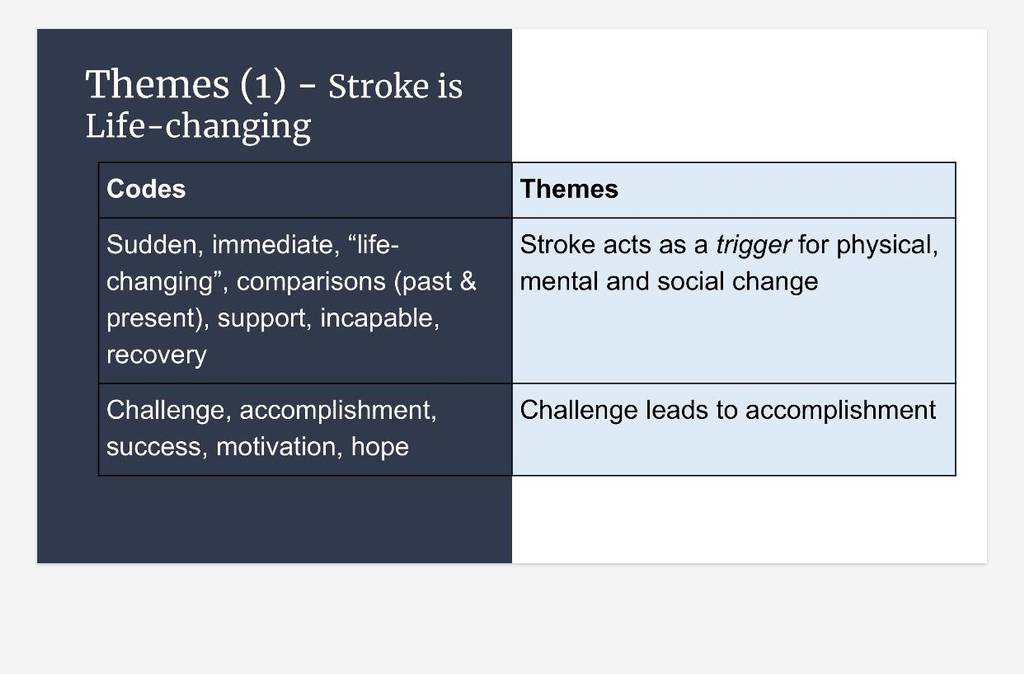The image size is (1024, 674).
Task: Click the white area below the table
Action: (x=749, y=519)
